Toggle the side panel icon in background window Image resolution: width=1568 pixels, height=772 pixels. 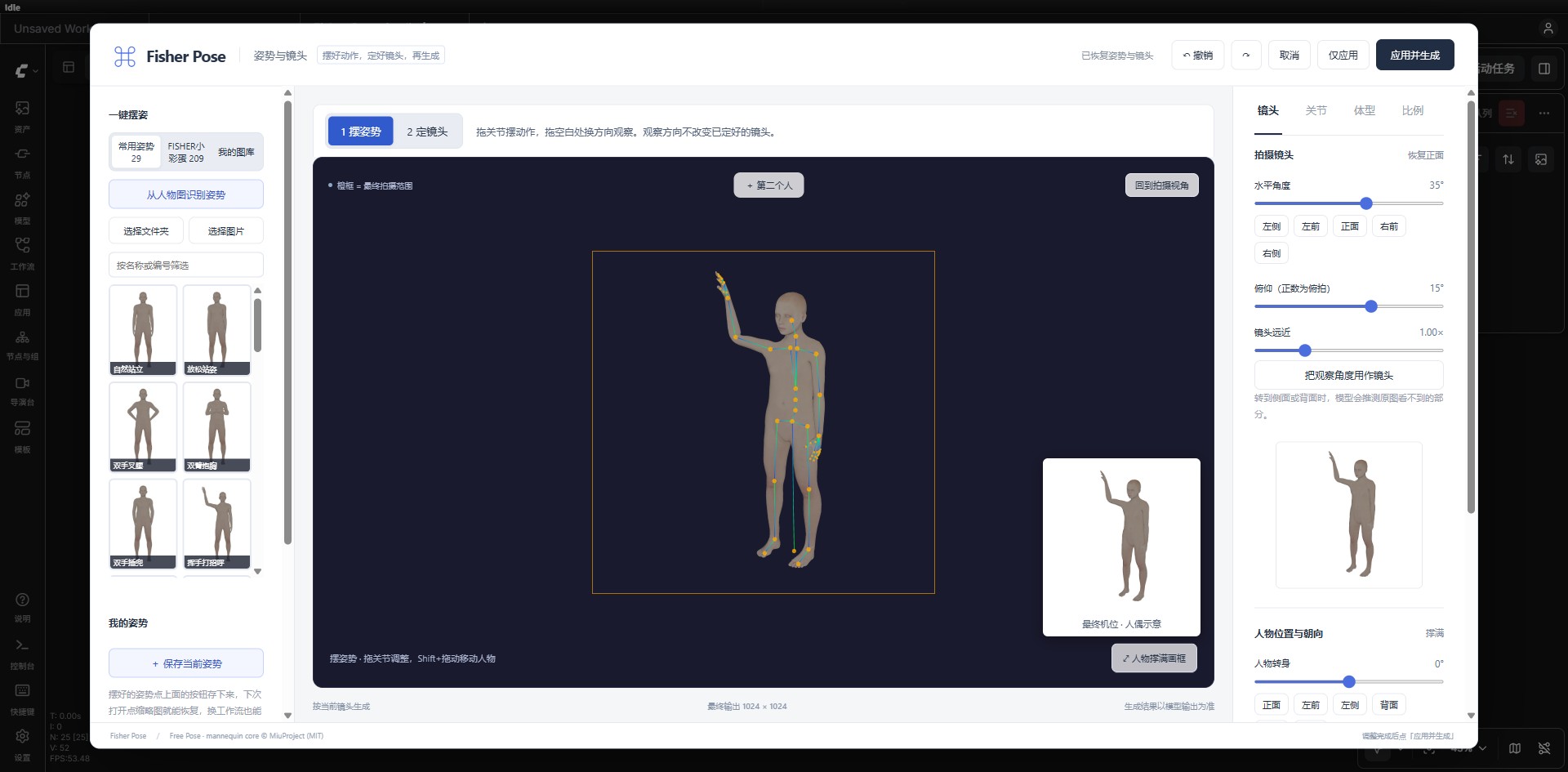(x=1544, y=69)
